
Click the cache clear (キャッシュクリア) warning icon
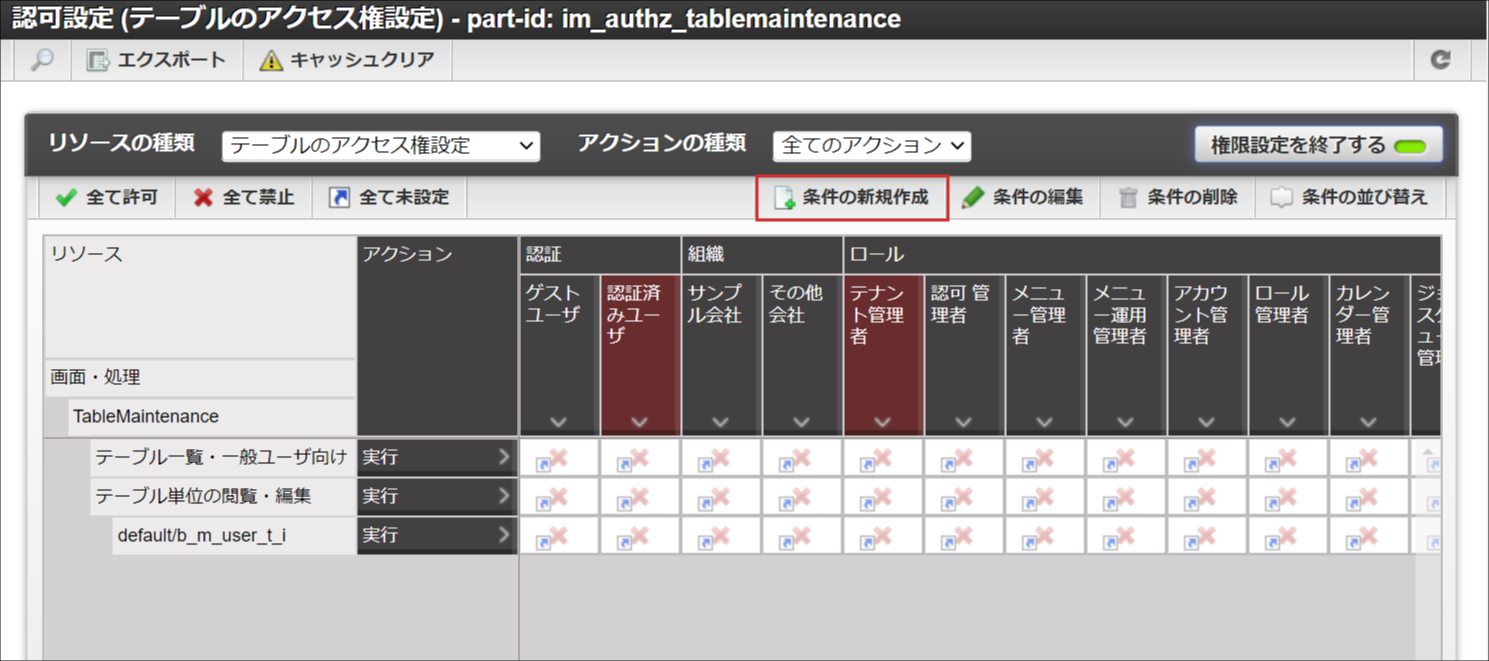(271, 61)
